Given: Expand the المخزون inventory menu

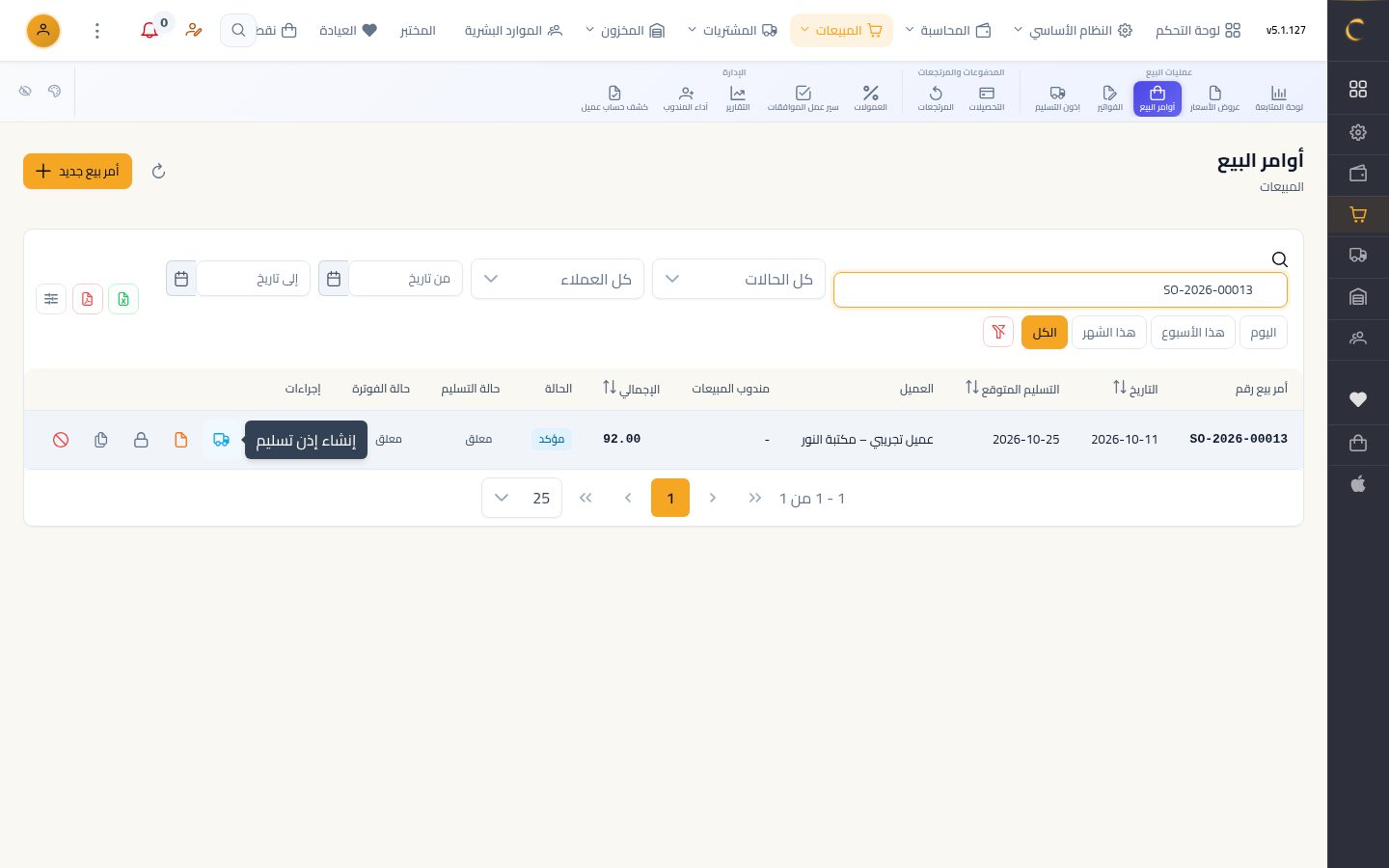Looking at the screenshot, I should click(x=625, y=31).
